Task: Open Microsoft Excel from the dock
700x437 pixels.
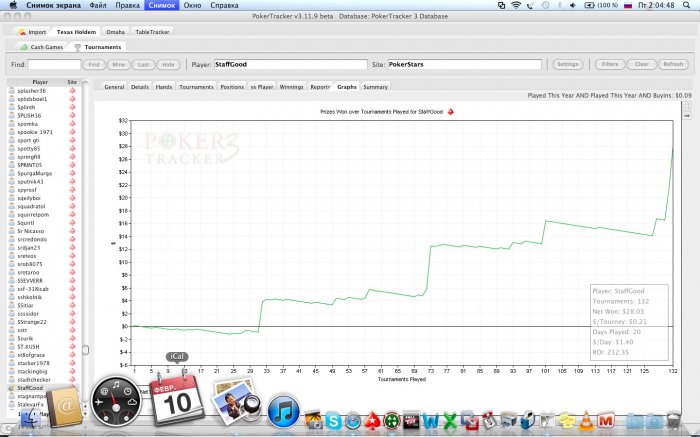Action: [450, 421]
